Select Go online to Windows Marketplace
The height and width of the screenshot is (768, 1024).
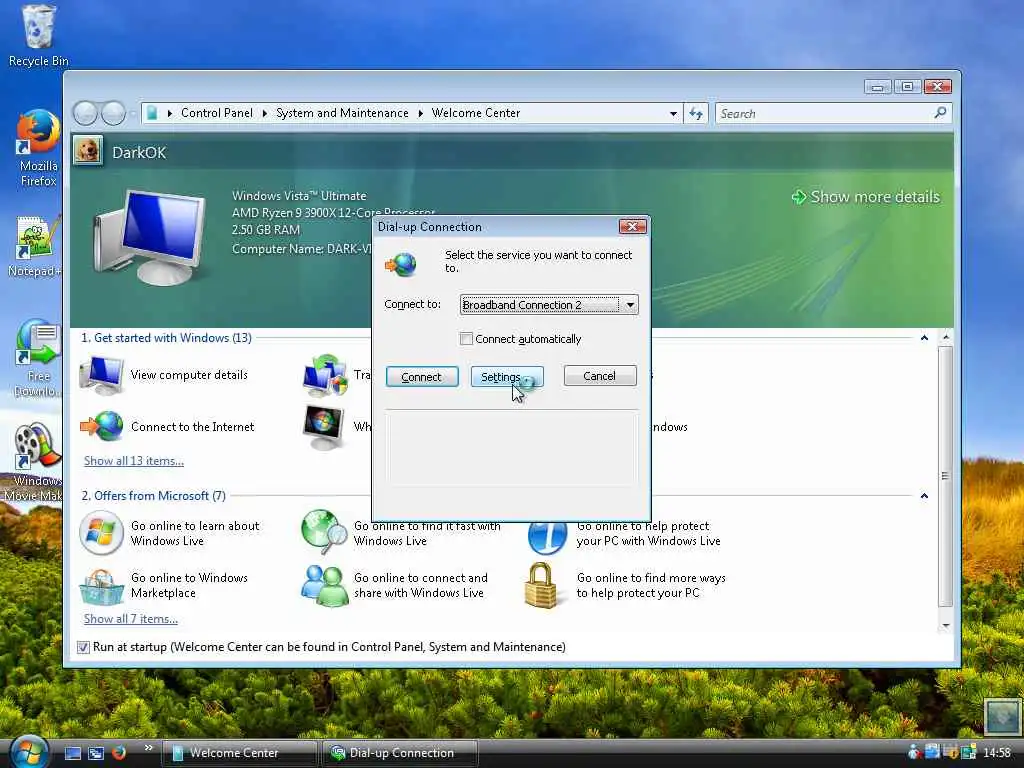189,585
